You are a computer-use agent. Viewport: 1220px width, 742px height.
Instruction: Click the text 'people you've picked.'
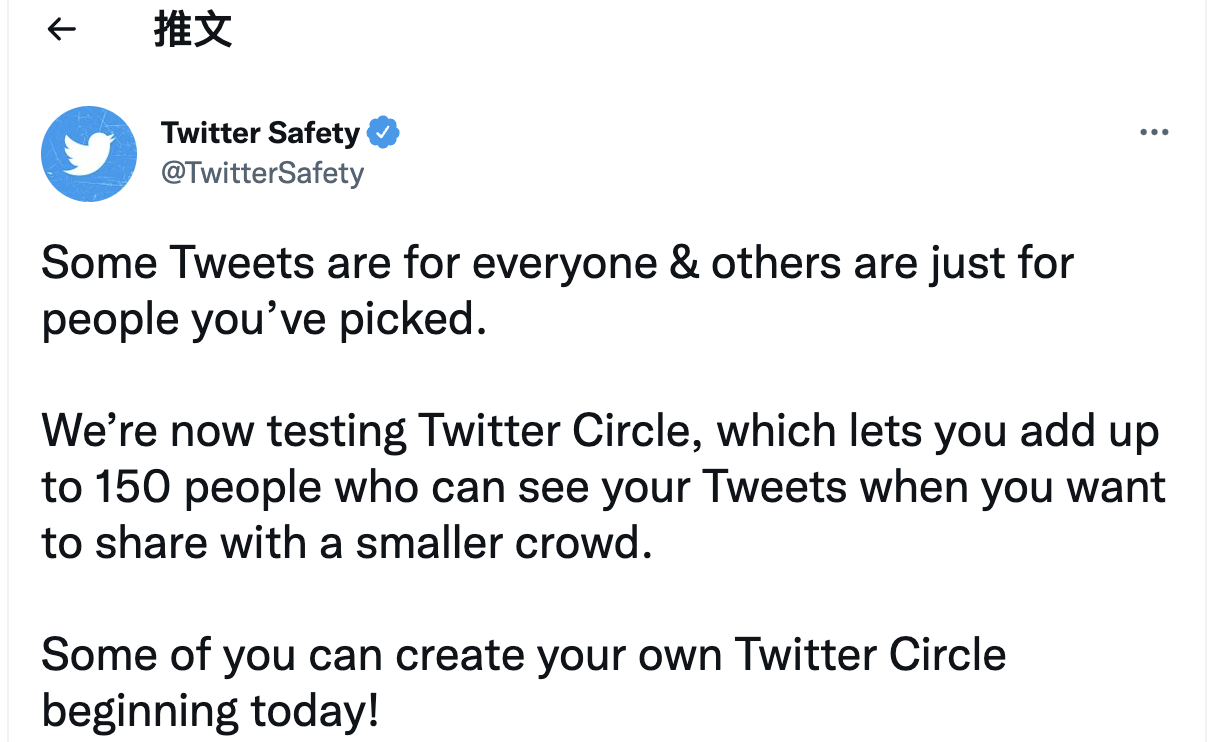click(x=264, y=320)
